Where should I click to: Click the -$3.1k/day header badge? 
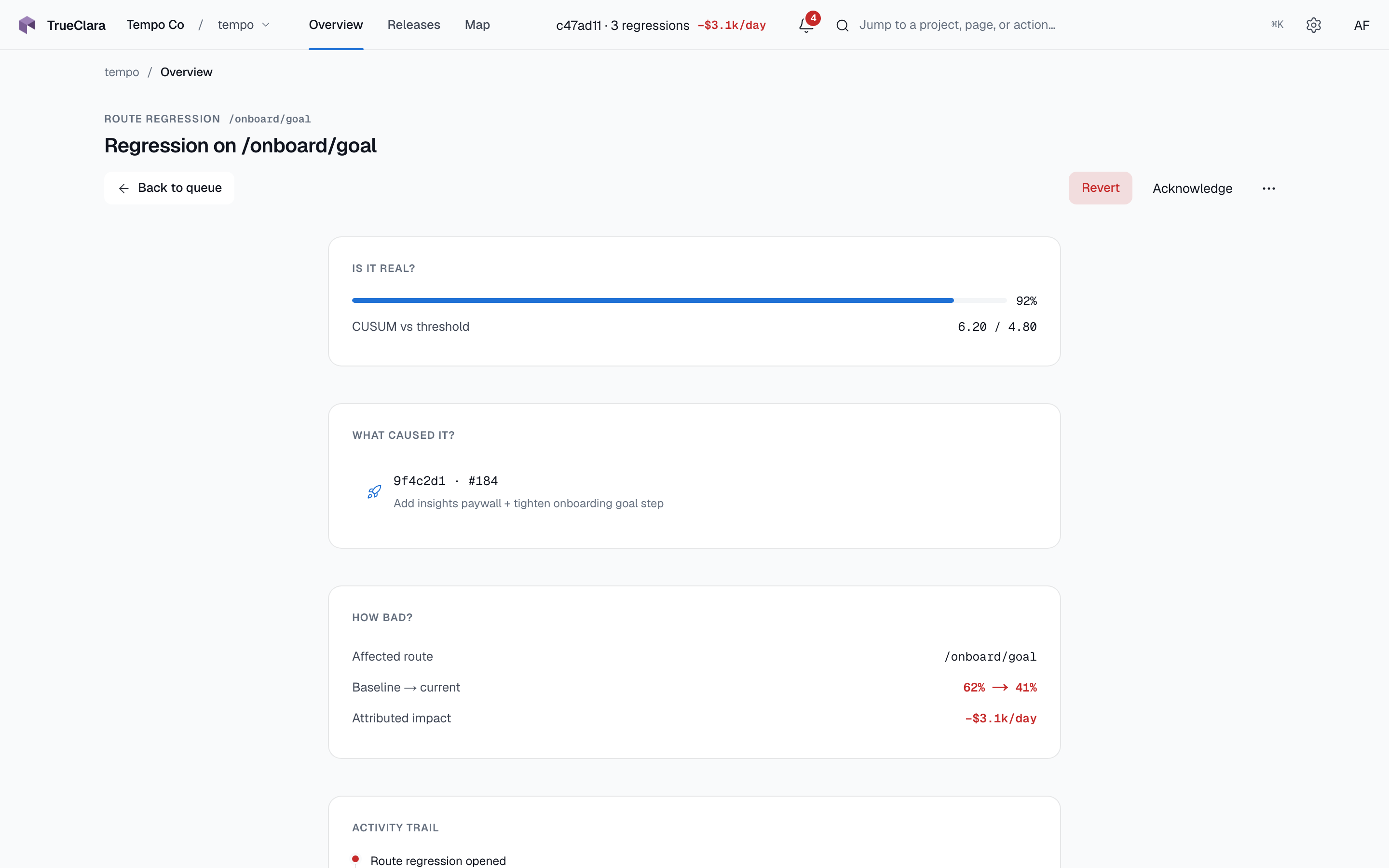pos(732,25)
